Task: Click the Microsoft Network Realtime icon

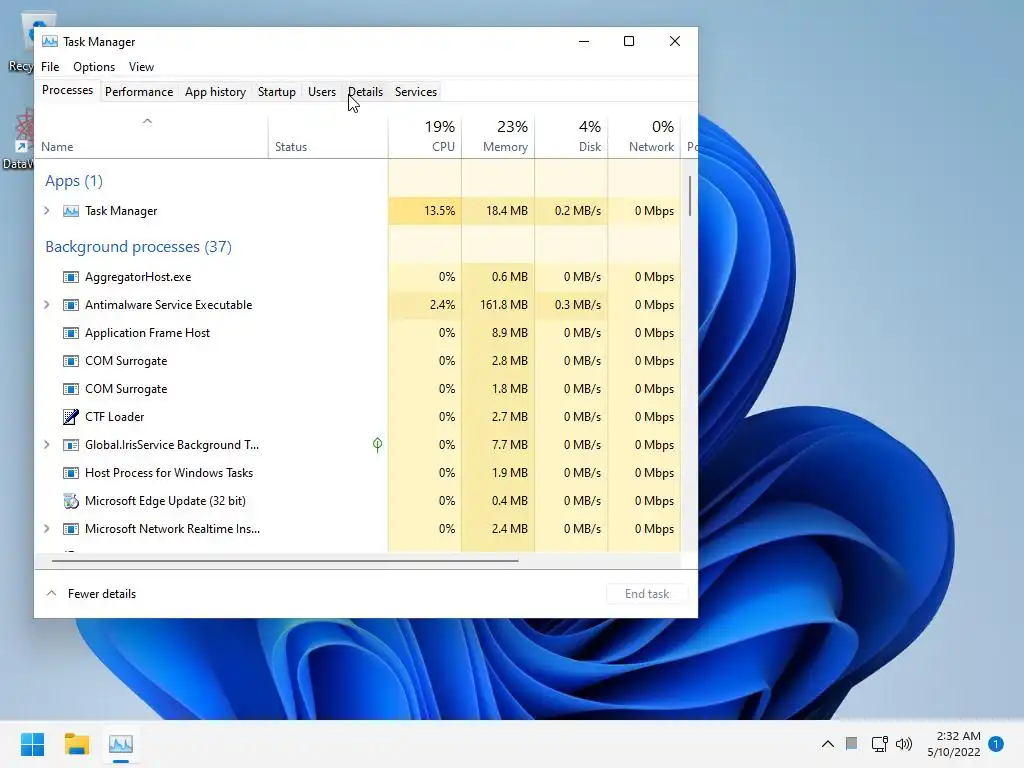Action: click(71, 529)
